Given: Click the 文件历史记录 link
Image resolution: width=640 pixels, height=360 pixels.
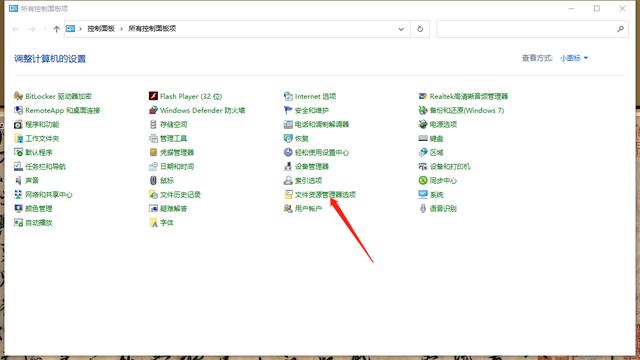Looking at the screenshot, I should point(180,194).
